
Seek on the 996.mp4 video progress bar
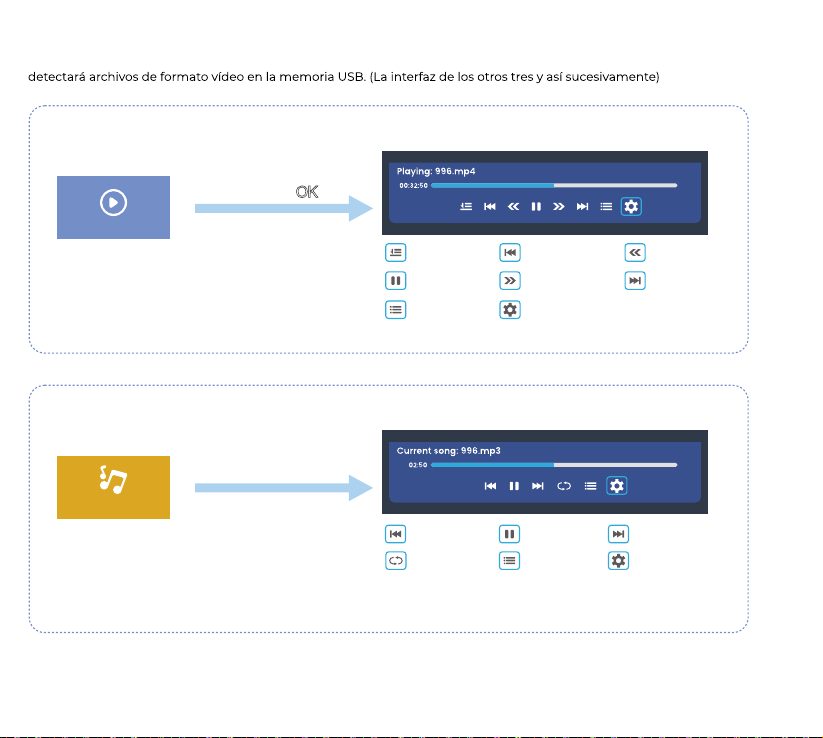click(554, 185)
